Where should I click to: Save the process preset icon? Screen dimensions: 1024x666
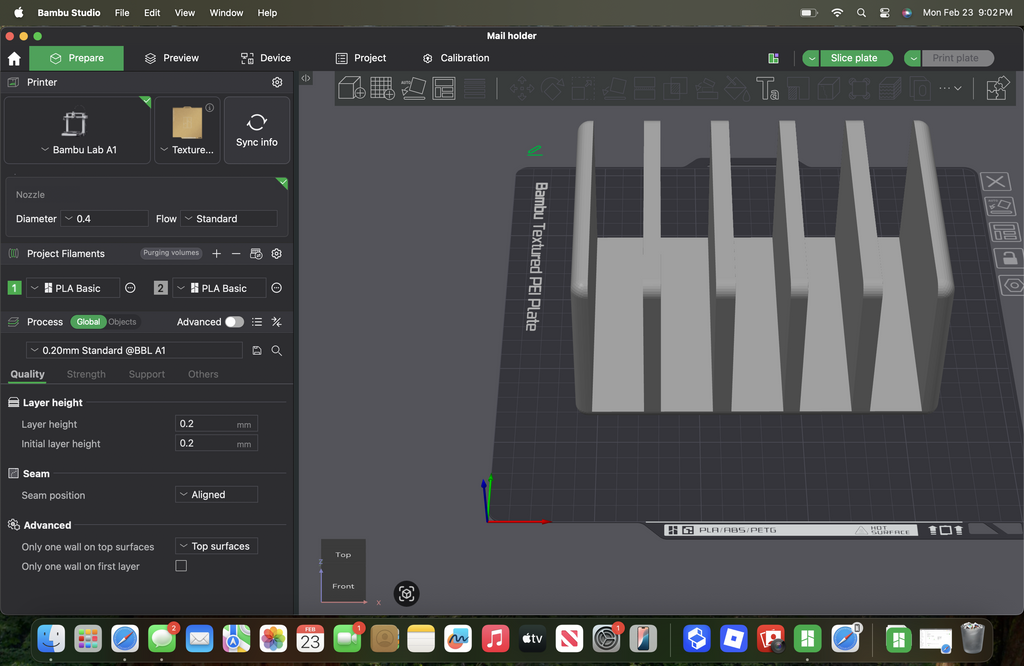point(257,351)
